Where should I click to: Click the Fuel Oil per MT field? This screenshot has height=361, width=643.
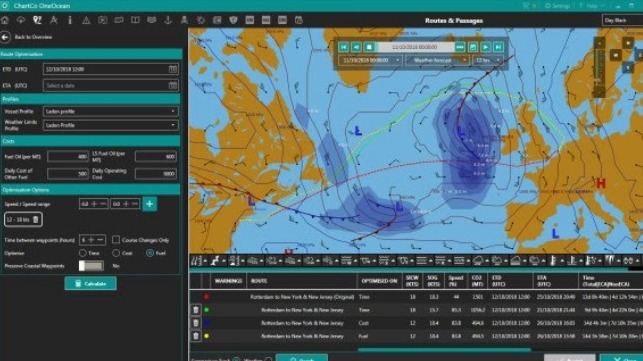(68, 156)
